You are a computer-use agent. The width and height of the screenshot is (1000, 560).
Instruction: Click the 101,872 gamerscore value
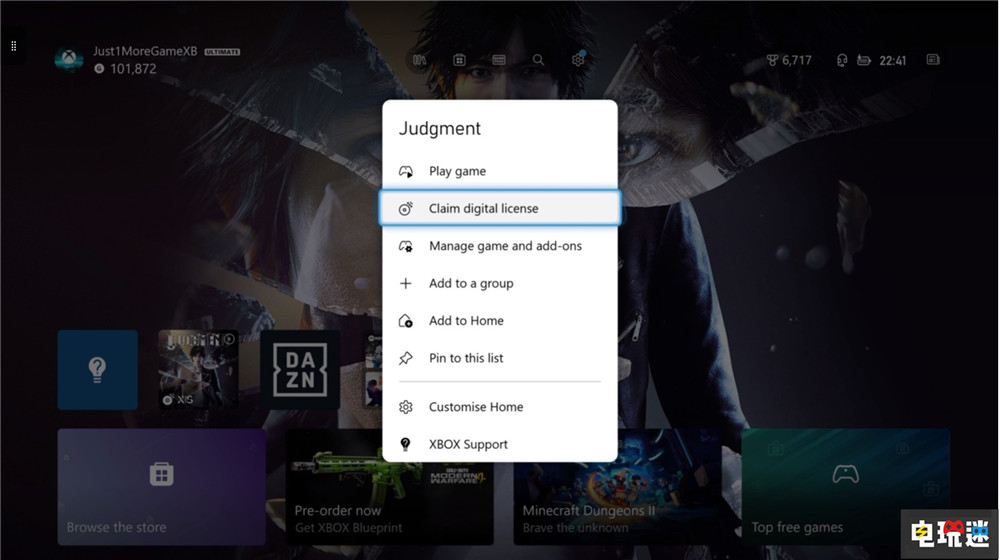tap(133, 69)
